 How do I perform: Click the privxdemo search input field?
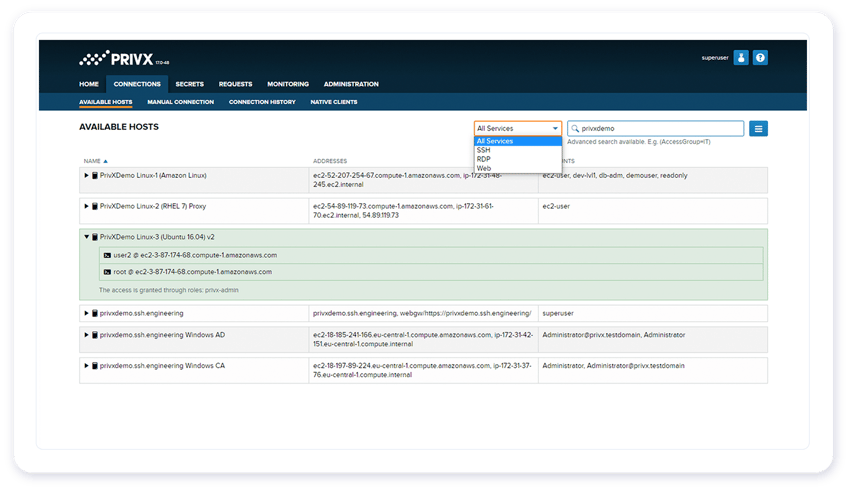[x=660, y=129]
